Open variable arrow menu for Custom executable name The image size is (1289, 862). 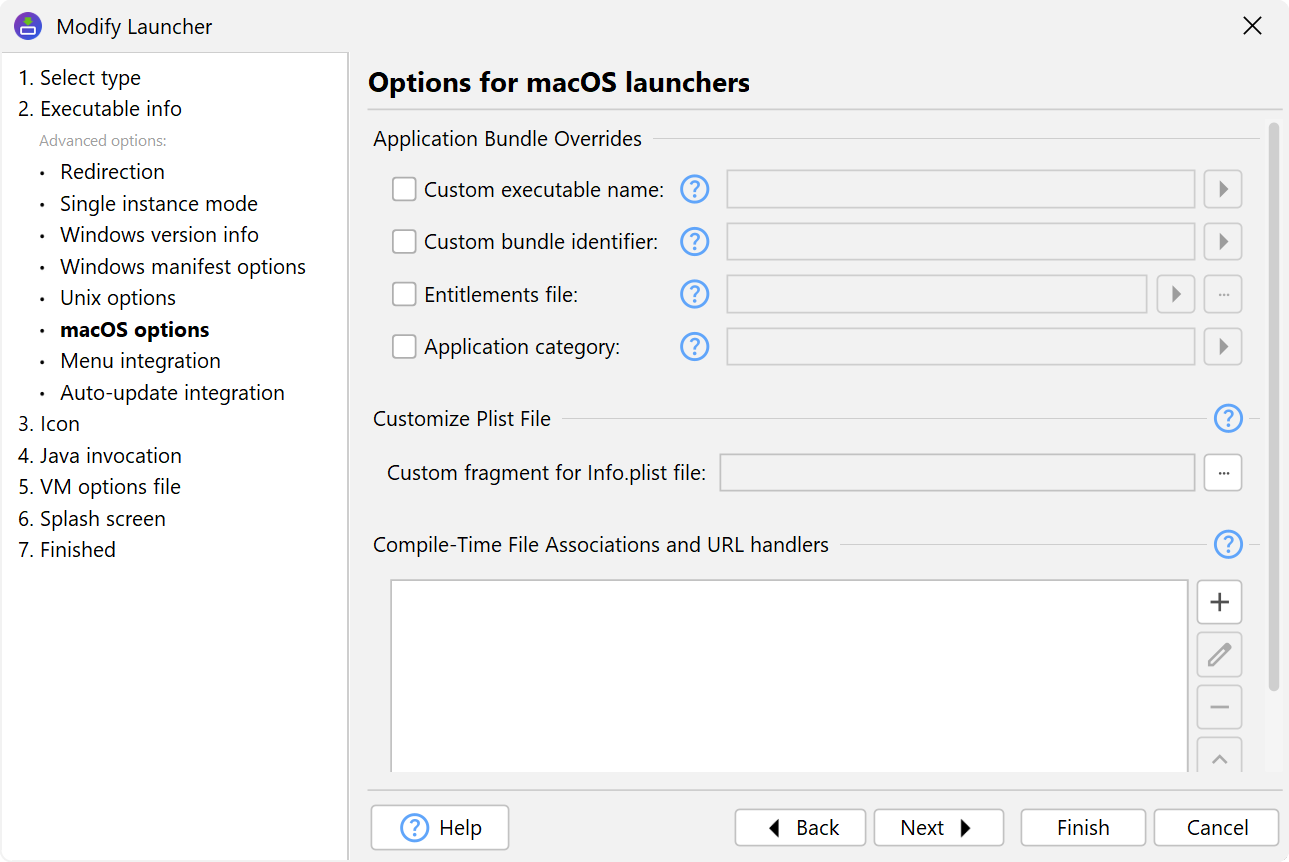point(1222,189)
